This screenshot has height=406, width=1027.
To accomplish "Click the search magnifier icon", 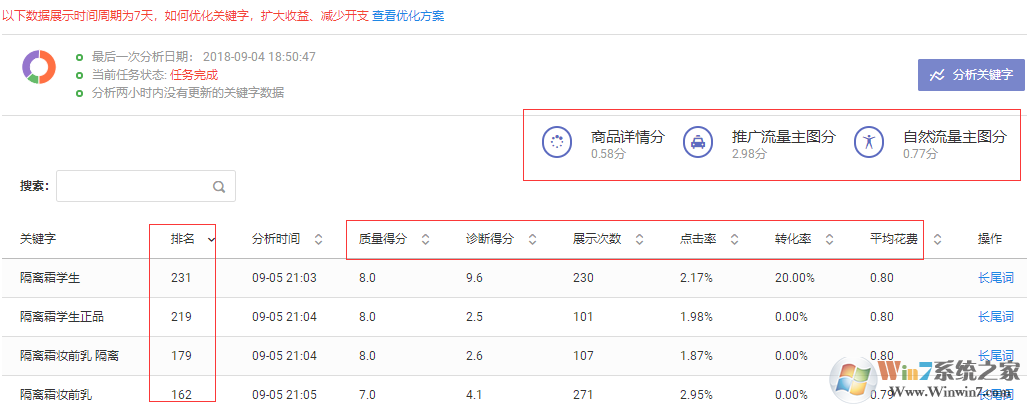I will (x=219, y=186).
